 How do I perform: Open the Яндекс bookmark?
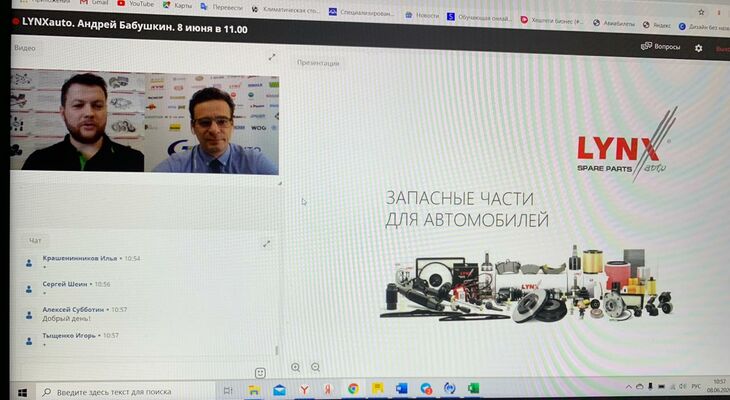(657, 25)
